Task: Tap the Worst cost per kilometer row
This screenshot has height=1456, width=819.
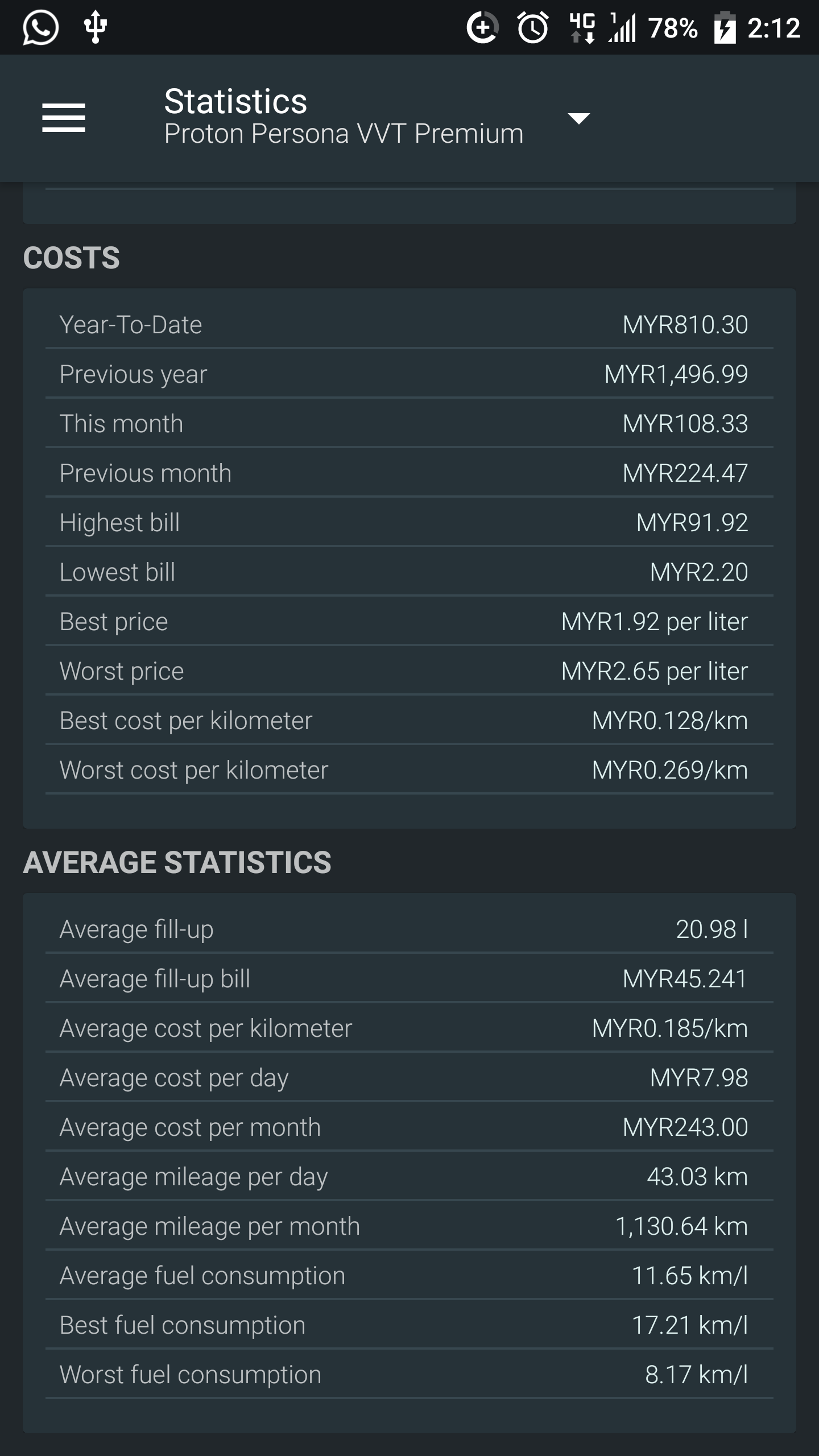Action: click(x=409, y=770)
